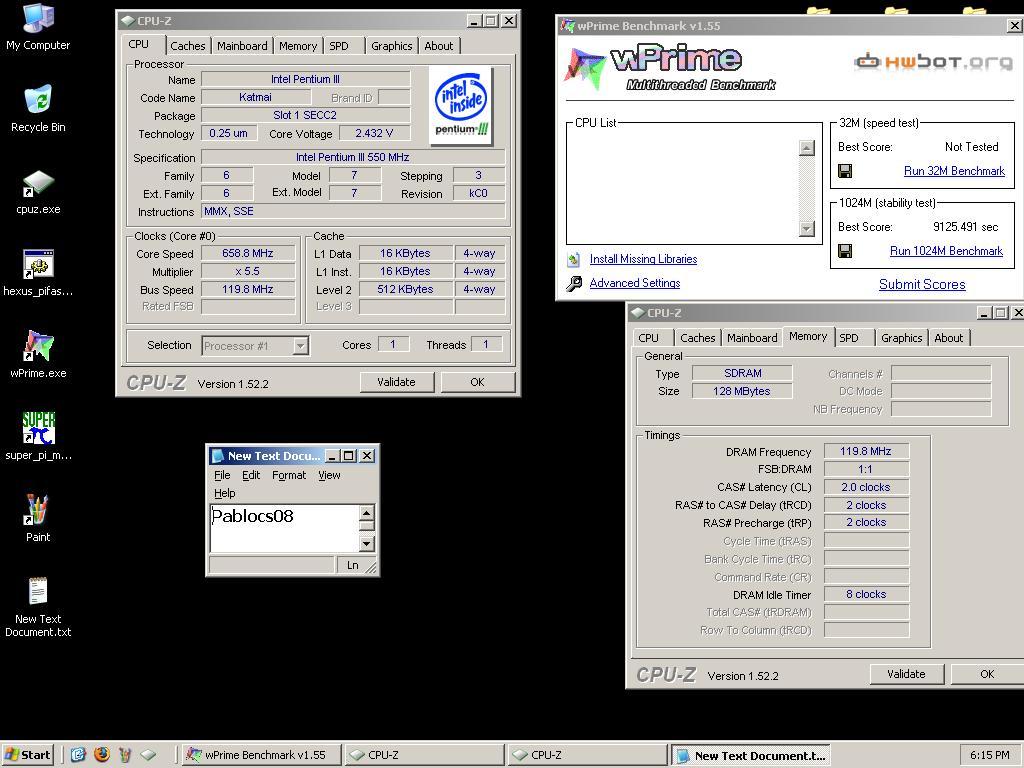Click into Notepad text area with Pablocs08
The height and width of the screenshot is (768, 1024).
point(285,528)
